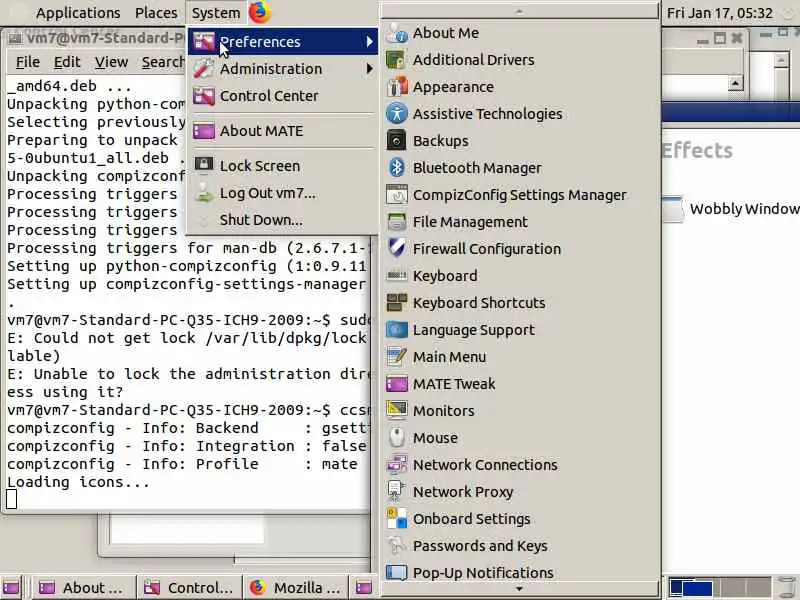Open the Monitors icon
Viewport: 800px width, 600px height.
click(397, 410)
